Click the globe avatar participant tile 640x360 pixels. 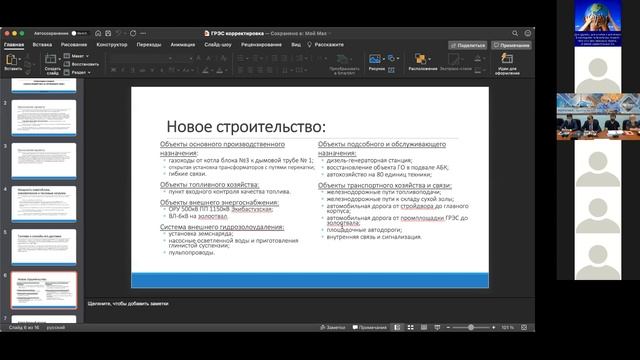click(598, 23)
